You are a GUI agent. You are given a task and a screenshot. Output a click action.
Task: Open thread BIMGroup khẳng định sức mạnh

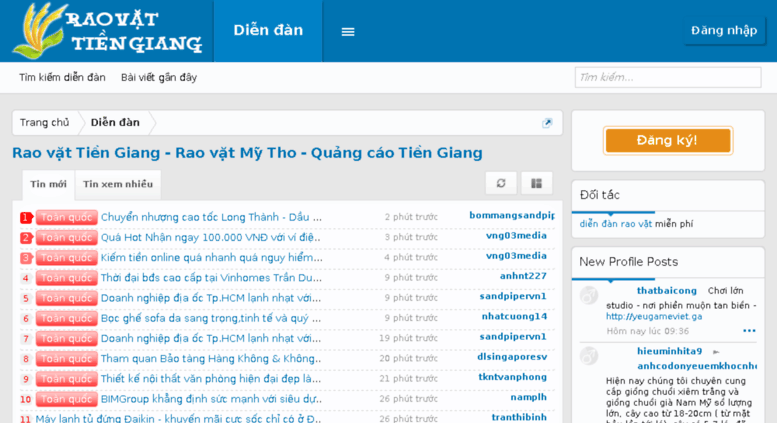pos(211,399)
